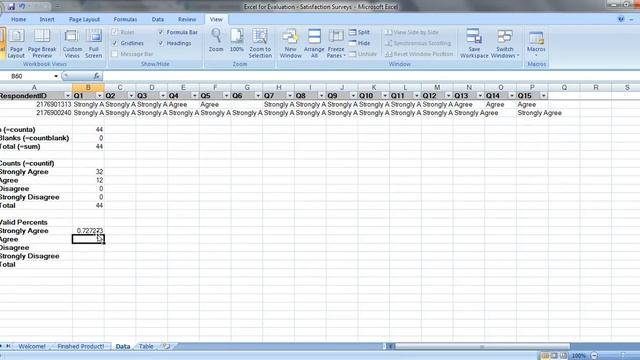Open the Zoom dialog magnifier
This screenshot has height=360, width=640.
pos(216,40)
